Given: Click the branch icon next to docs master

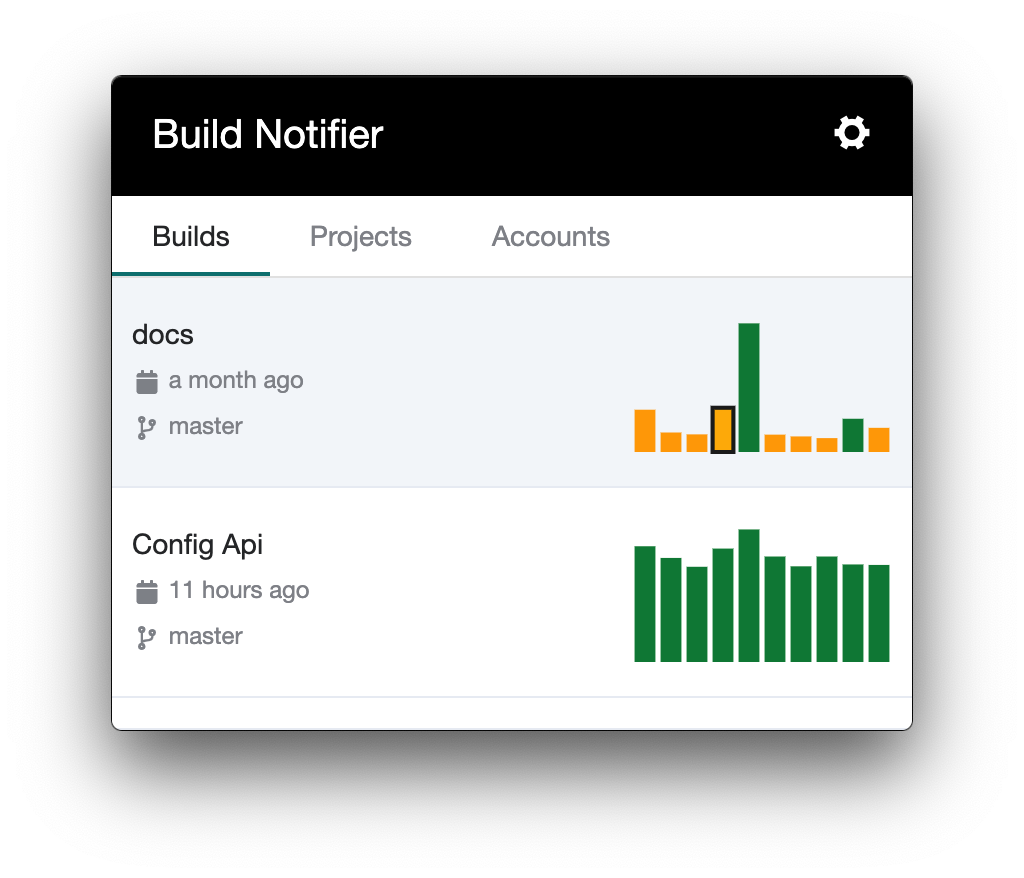Looking at the screenshot, I should coord(147,426).
